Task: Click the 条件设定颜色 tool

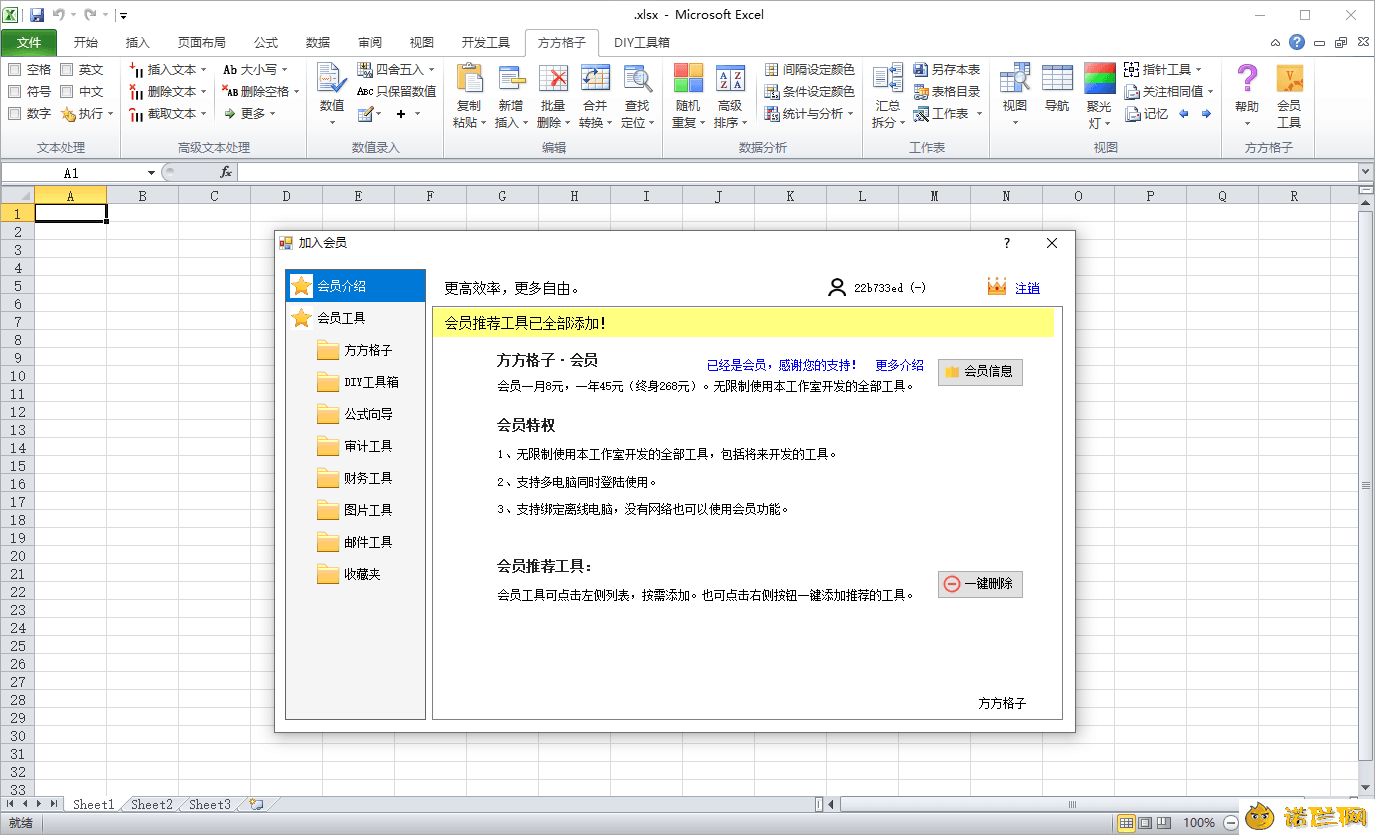Action: (x=810, y=91)
